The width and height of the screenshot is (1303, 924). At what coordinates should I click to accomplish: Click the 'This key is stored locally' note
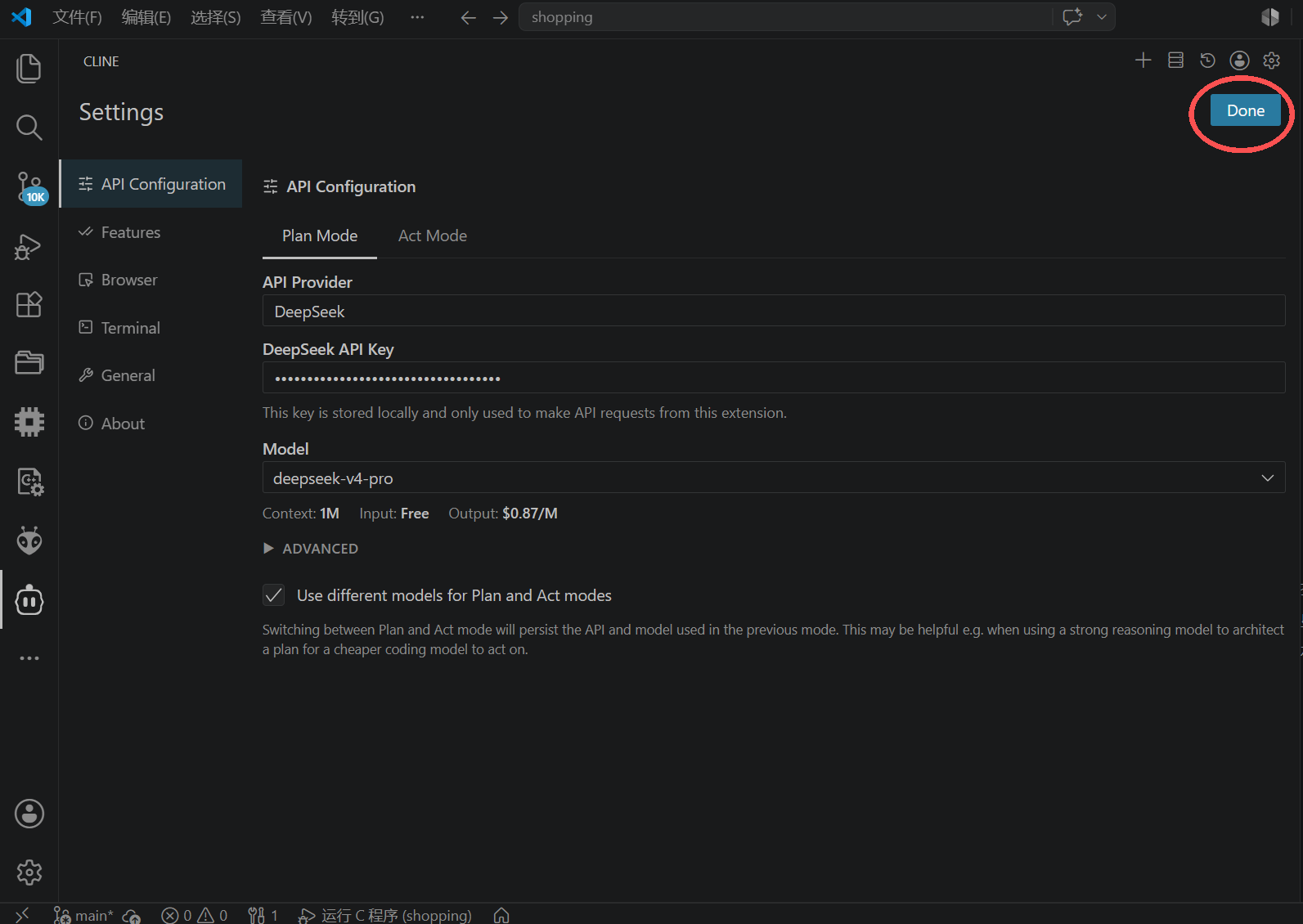coord(524,413)
